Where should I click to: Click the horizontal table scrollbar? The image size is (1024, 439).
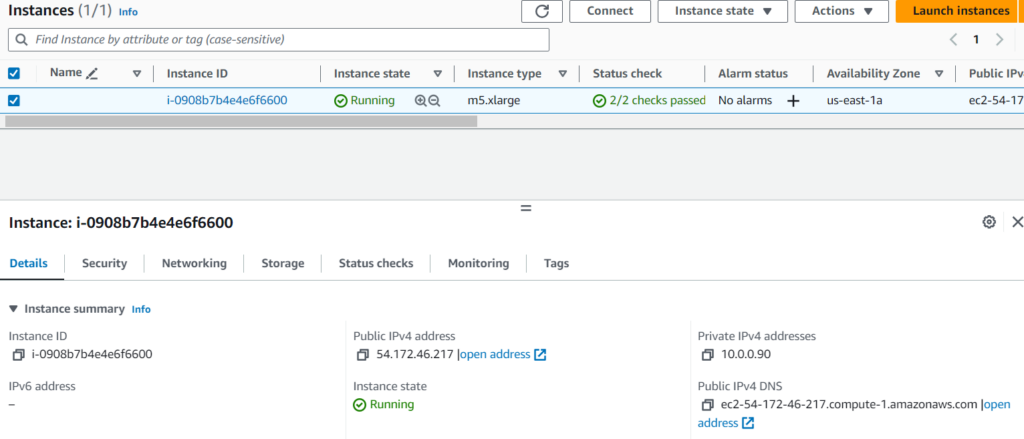click(241, 121)
